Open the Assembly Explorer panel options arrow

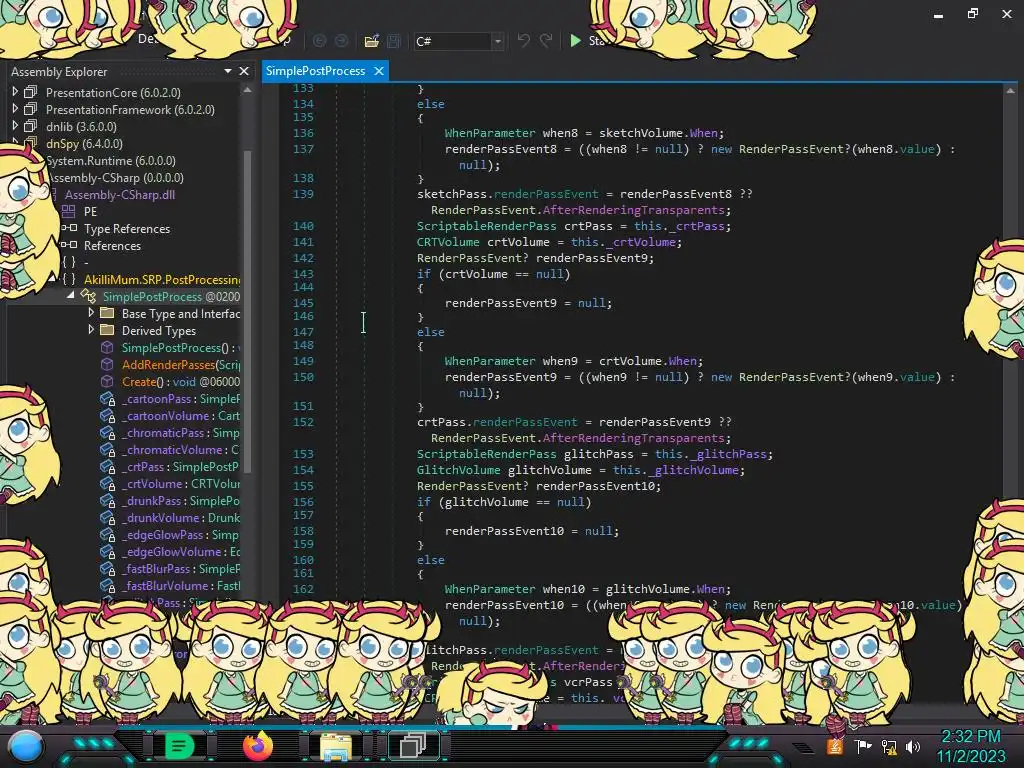pos(228,71)
